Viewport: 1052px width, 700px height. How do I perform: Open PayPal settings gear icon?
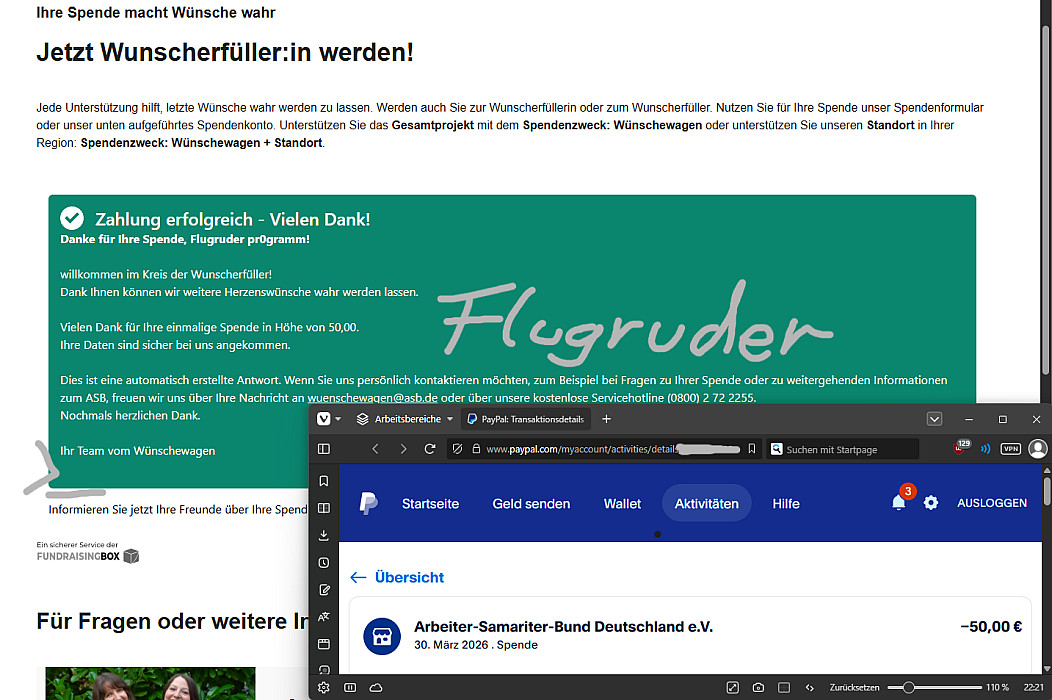pos(931,503)
